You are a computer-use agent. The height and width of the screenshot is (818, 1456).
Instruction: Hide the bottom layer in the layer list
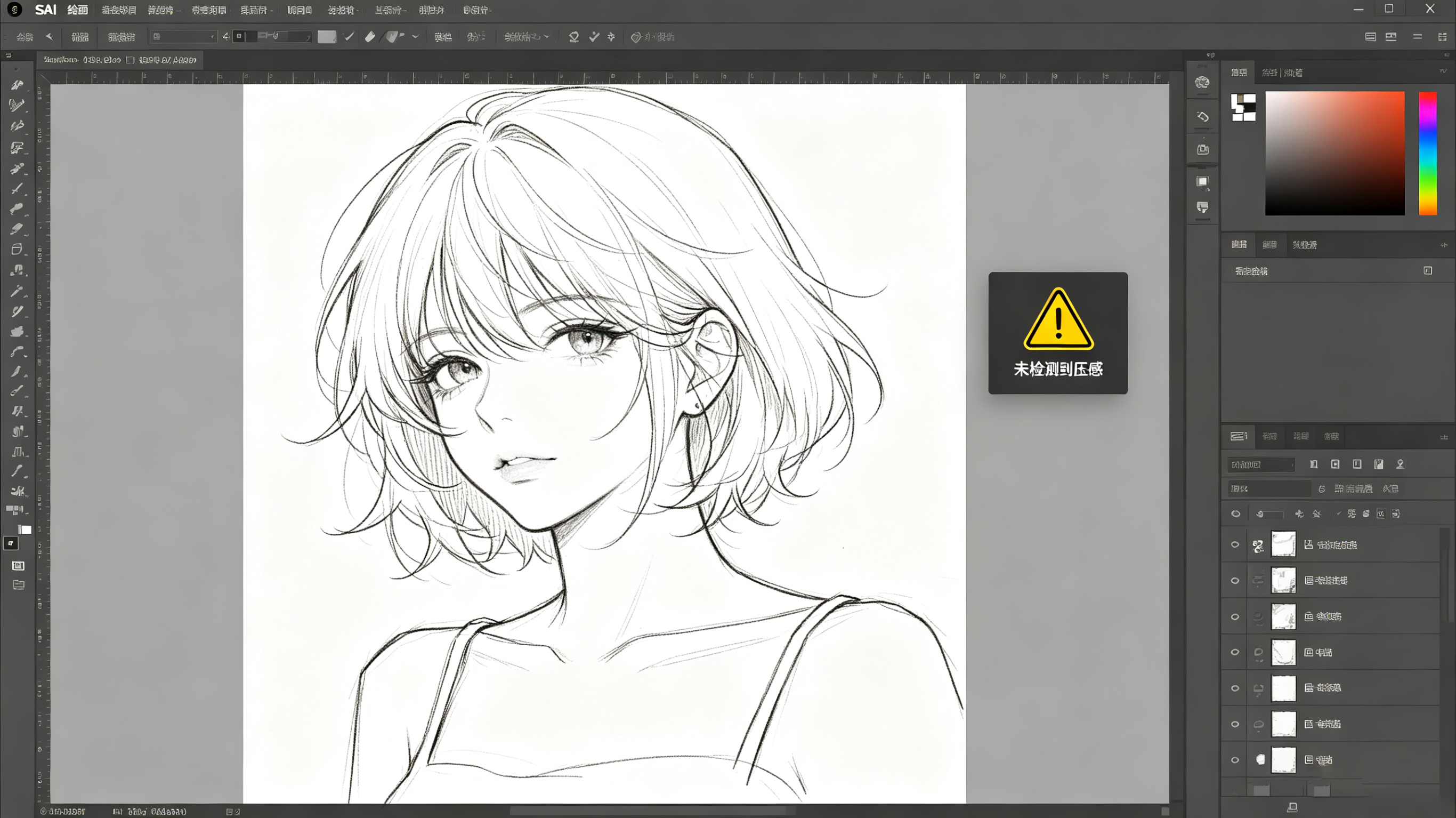[x=1235, y=760]
